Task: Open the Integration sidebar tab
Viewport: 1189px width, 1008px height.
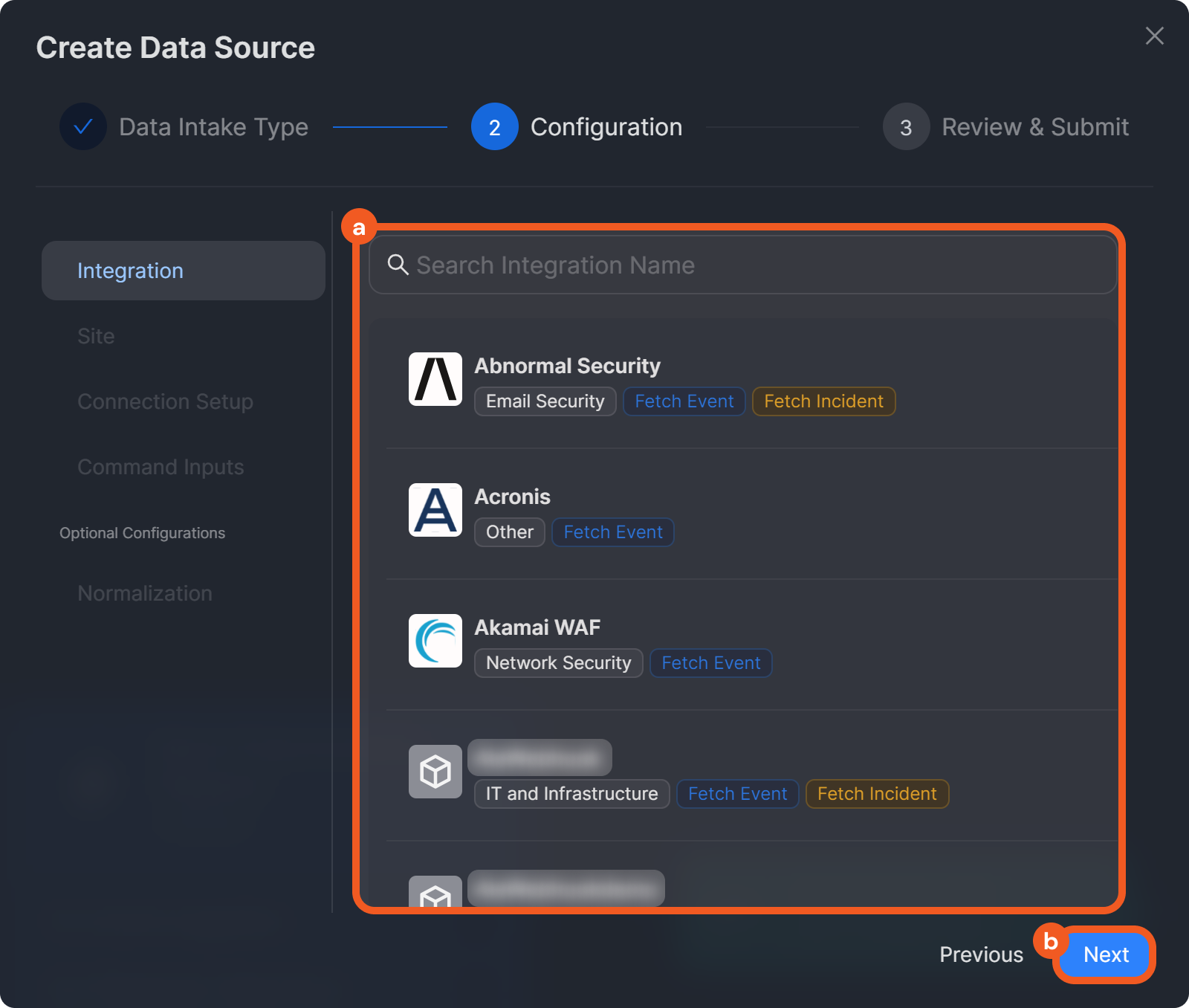Action: point(183,271)
